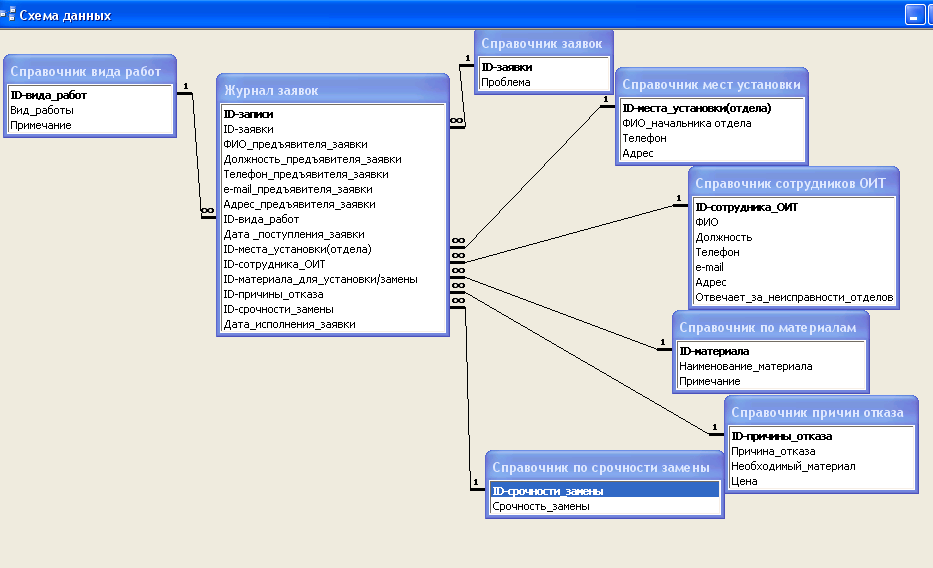The image size is (933, 568).
Task: Select the Дата _поступления_заявки field
Action: click(x=333, y=234)
